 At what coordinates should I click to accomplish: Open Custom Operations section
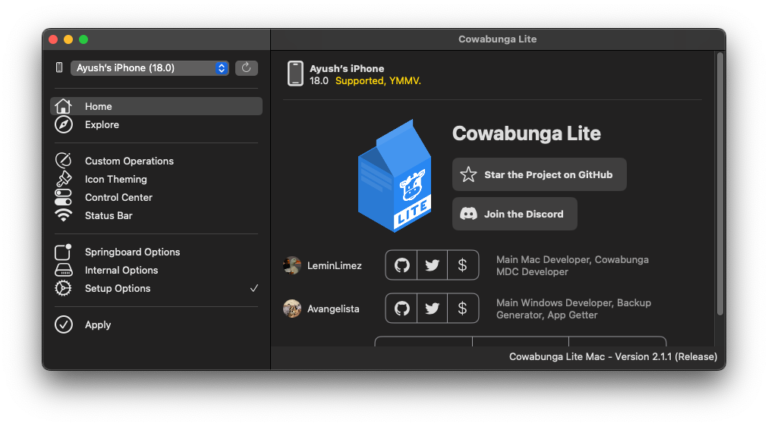pyautogui.click(x=128, y=161)
